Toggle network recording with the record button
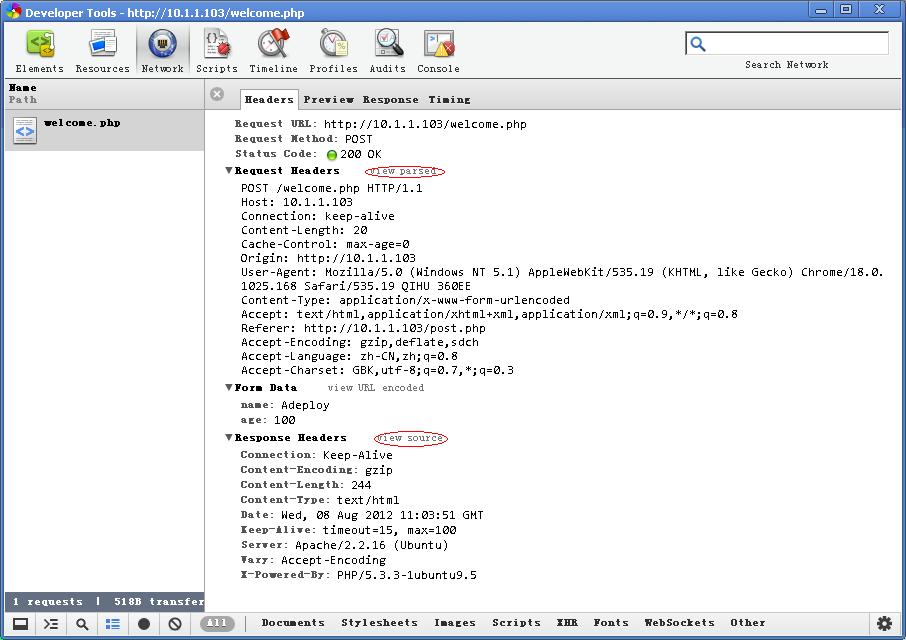The height and width of the screenshot is (640, 906). coord(142,623)
